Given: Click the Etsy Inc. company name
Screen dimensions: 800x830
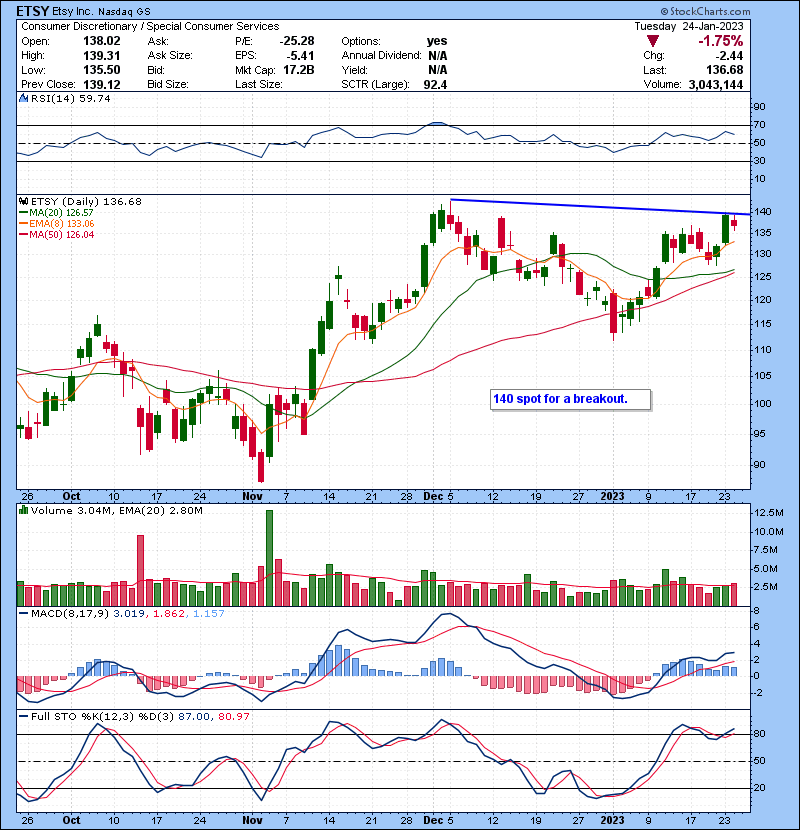Looking at the screenshot, I should [74, 12].
